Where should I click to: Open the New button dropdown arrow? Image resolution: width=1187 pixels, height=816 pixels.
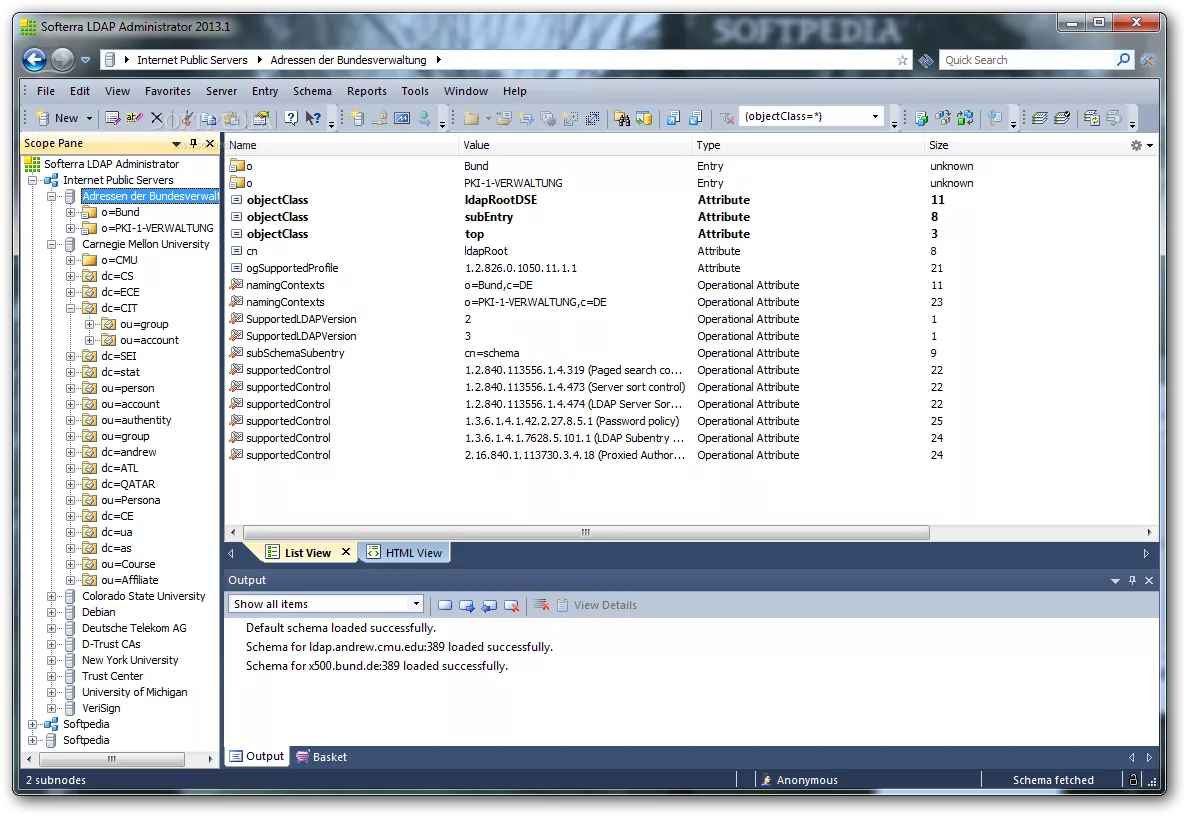[89, 118]
